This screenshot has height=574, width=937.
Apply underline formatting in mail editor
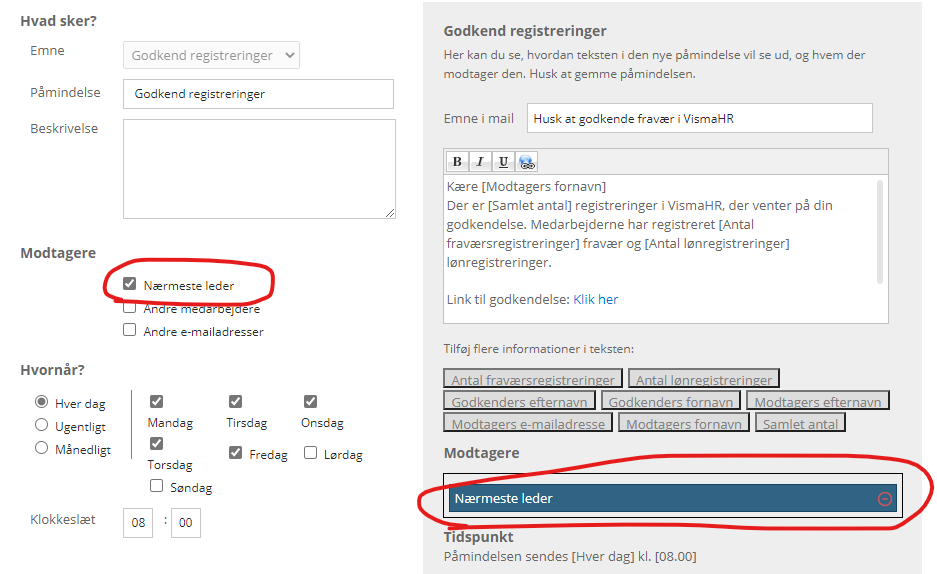(x=503, y=161)
